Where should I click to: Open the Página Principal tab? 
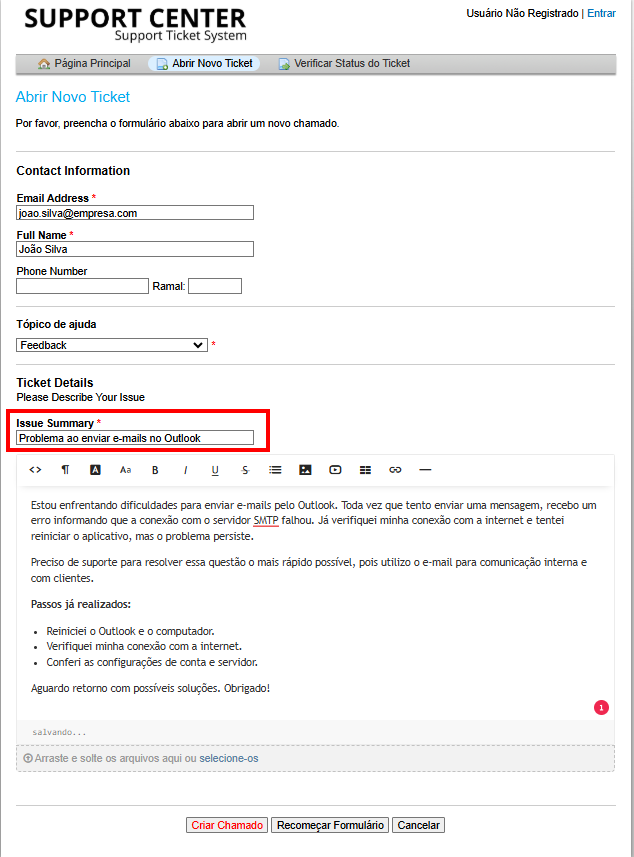[x=84, y=64]
